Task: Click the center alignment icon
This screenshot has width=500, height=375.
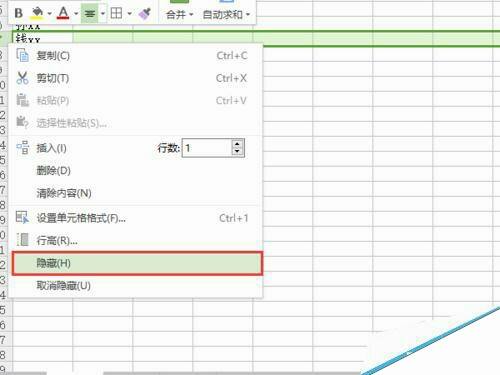Action: click(x=90, y=14)
